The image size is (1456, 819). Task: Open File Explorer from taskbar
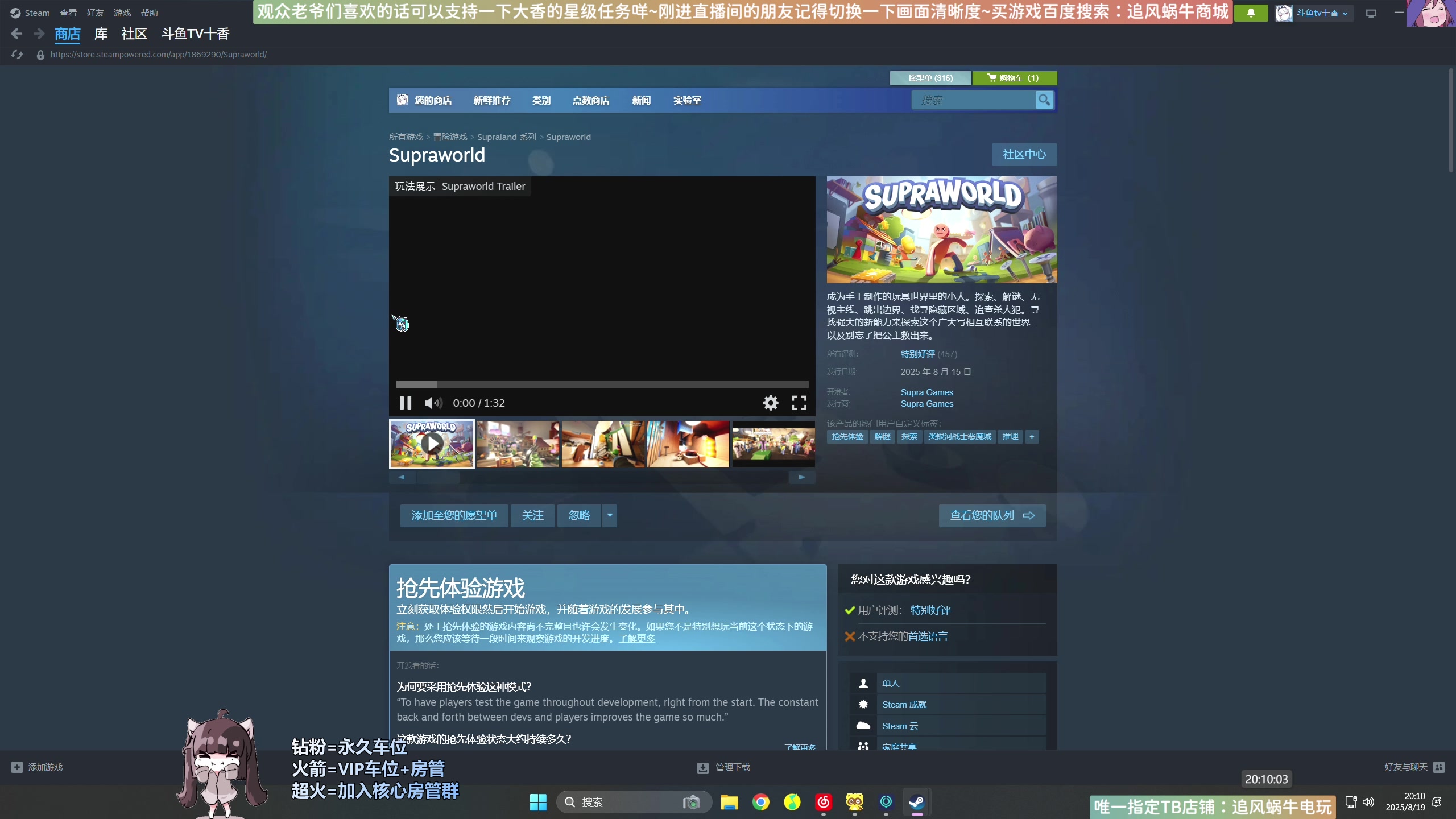(729, 802)
